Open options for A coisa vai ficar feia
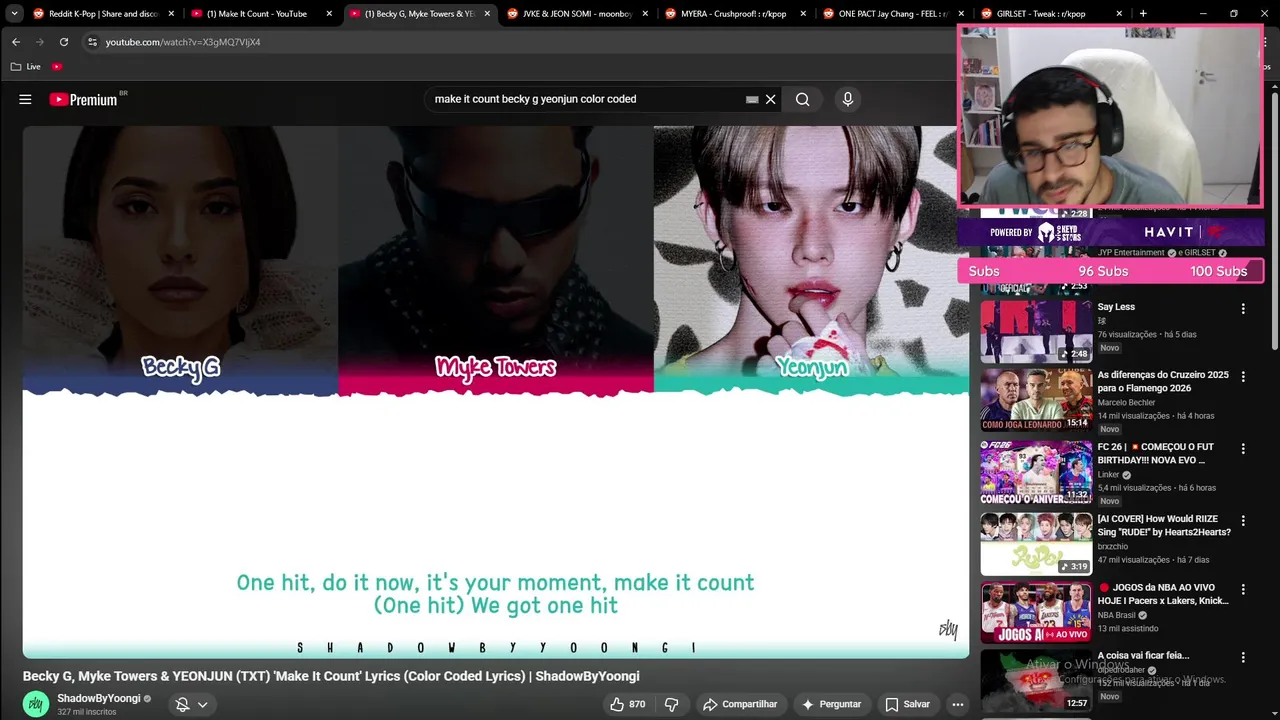 [x=1243, y=657]
